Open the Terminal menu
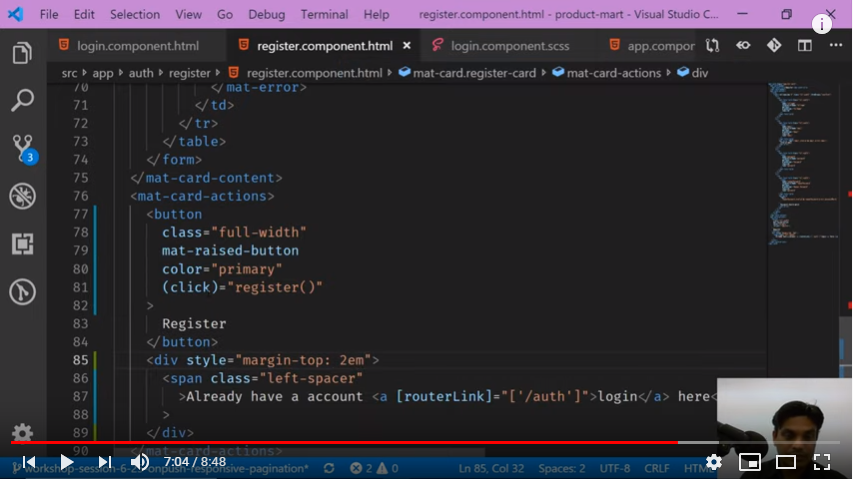The image size is (853, 479). (x=324, y=15)
